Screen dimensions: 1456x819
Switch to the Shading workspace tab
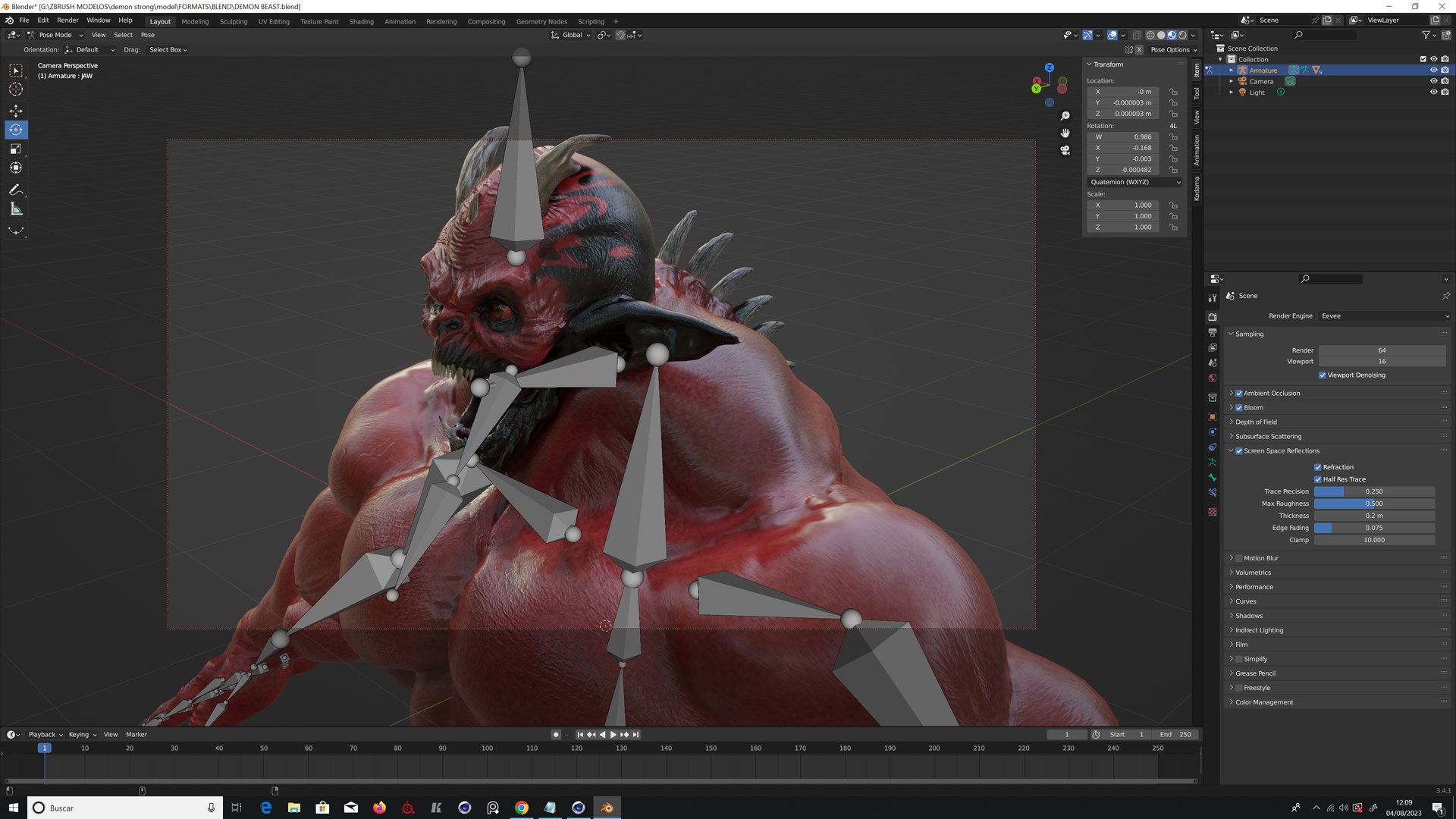tap(361, 21)
